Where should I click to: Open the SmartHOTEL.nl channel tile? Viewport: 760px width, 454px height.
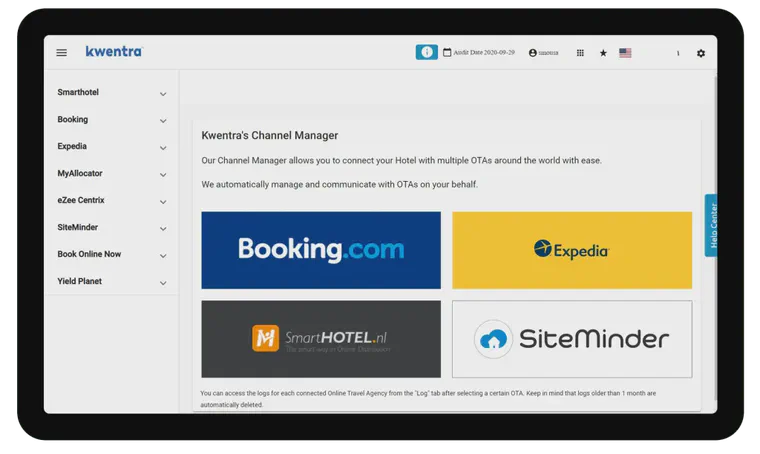(x=321, y=339)
